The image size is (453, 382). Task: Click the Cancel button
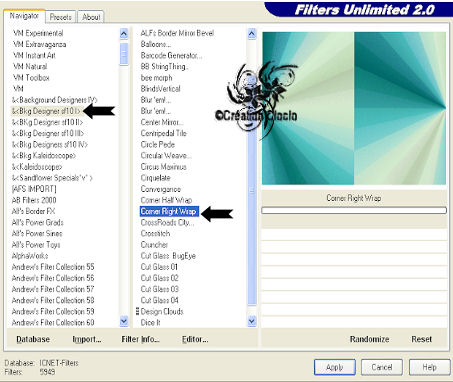coord(382,367)
